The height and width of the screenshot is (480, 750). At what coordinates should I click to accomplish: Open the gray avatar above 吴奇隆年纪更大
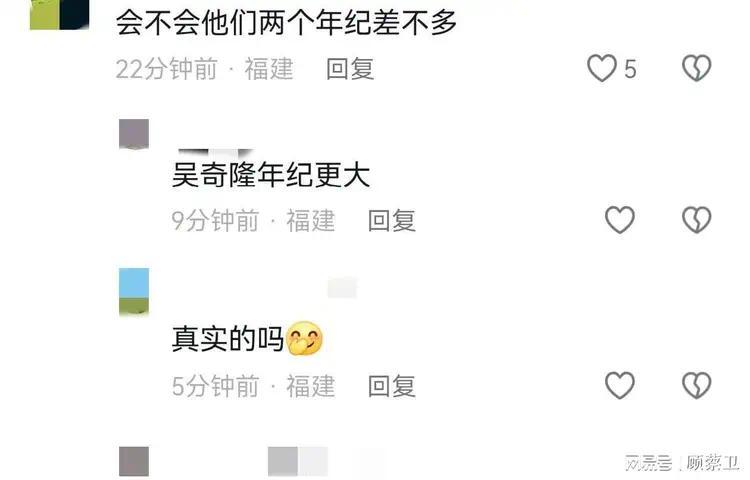(134, 134)
